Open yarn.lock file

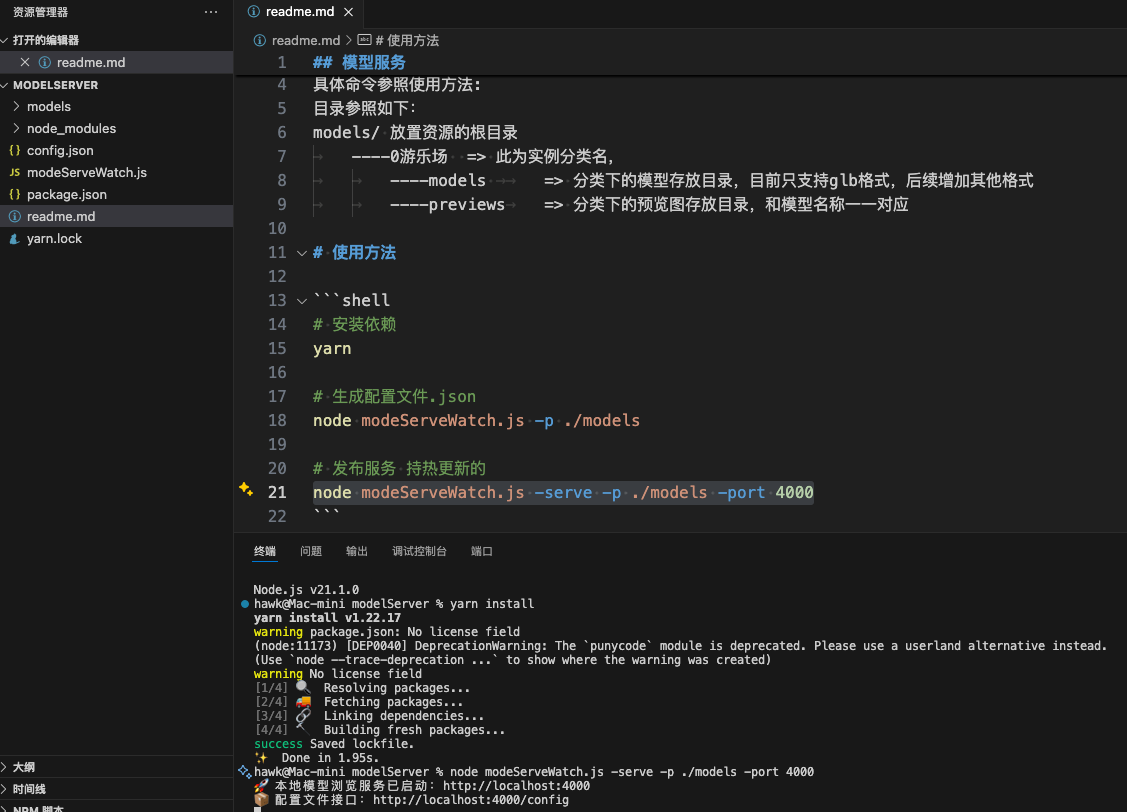coord(54,238)
